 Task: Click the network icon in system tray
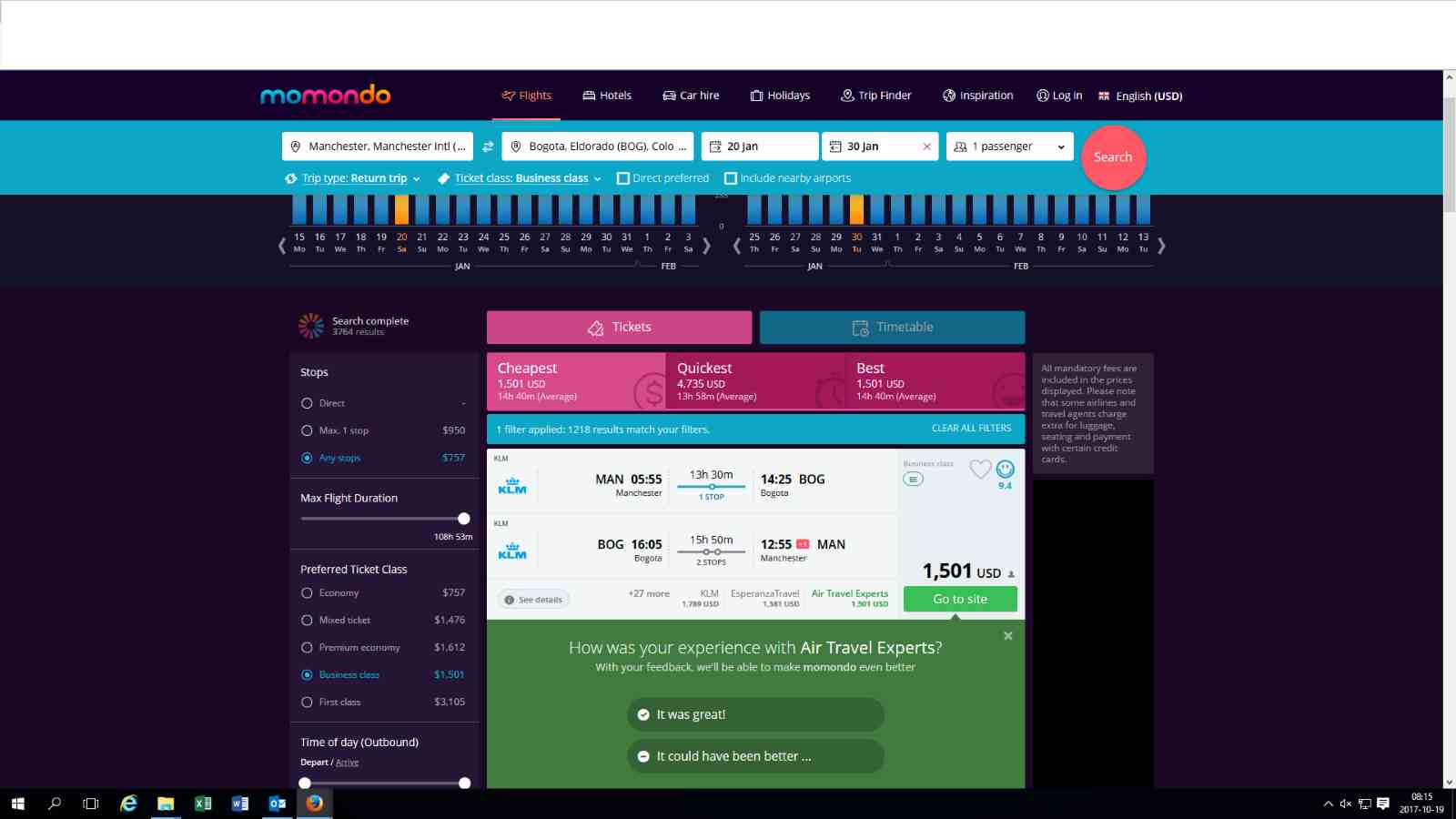point(1364,804)
